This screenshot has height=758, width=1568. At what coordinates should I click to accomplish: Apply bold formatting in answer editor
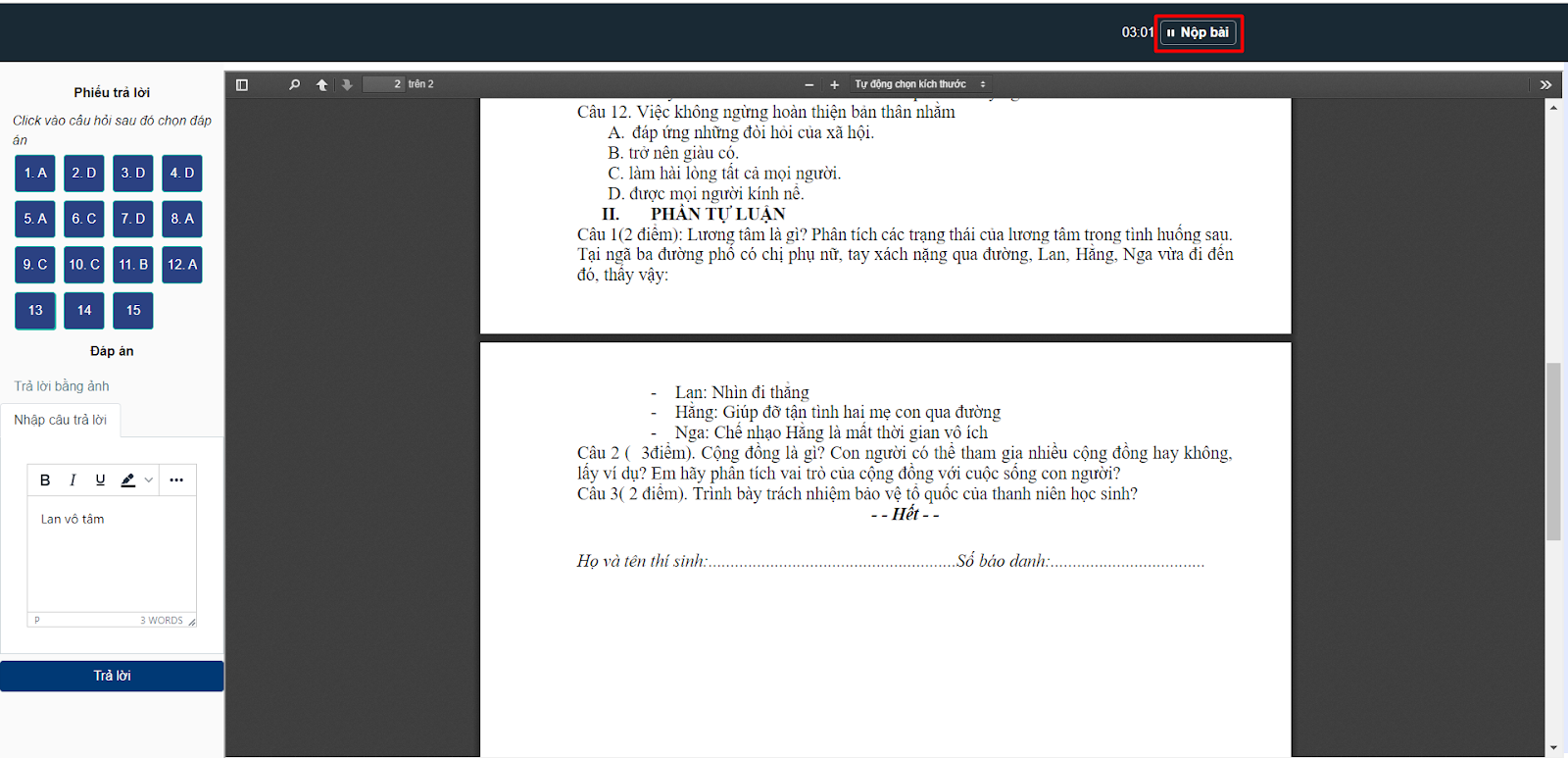click(x=45, y=480)
